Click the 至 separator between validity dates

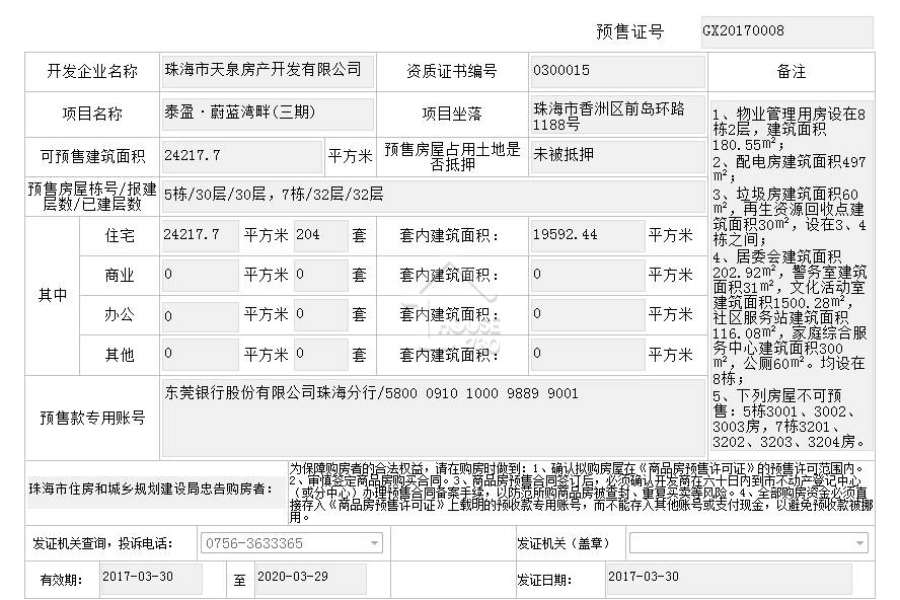point(239,580)
